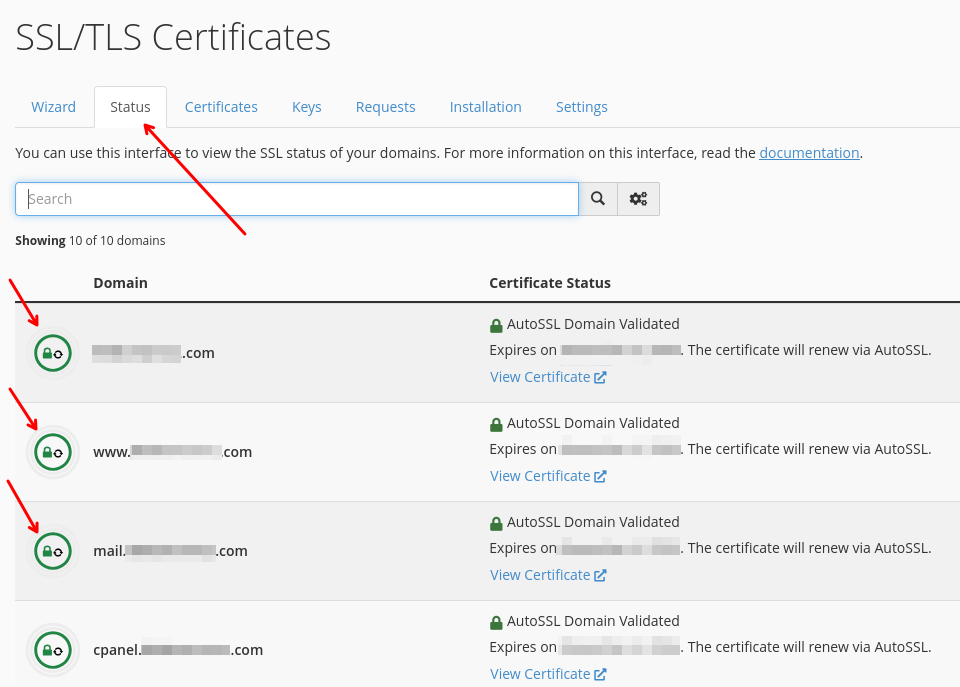Screen dimensions: 960x687
Task: Click the Domain column header
Action: [x=121, y=283]
